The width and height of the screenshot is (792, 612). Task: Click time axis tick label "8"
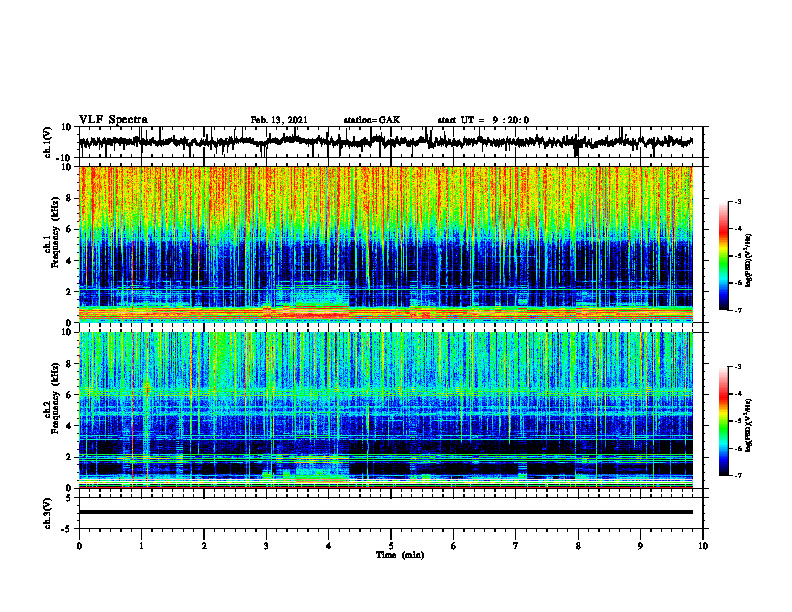pos(578,546)
